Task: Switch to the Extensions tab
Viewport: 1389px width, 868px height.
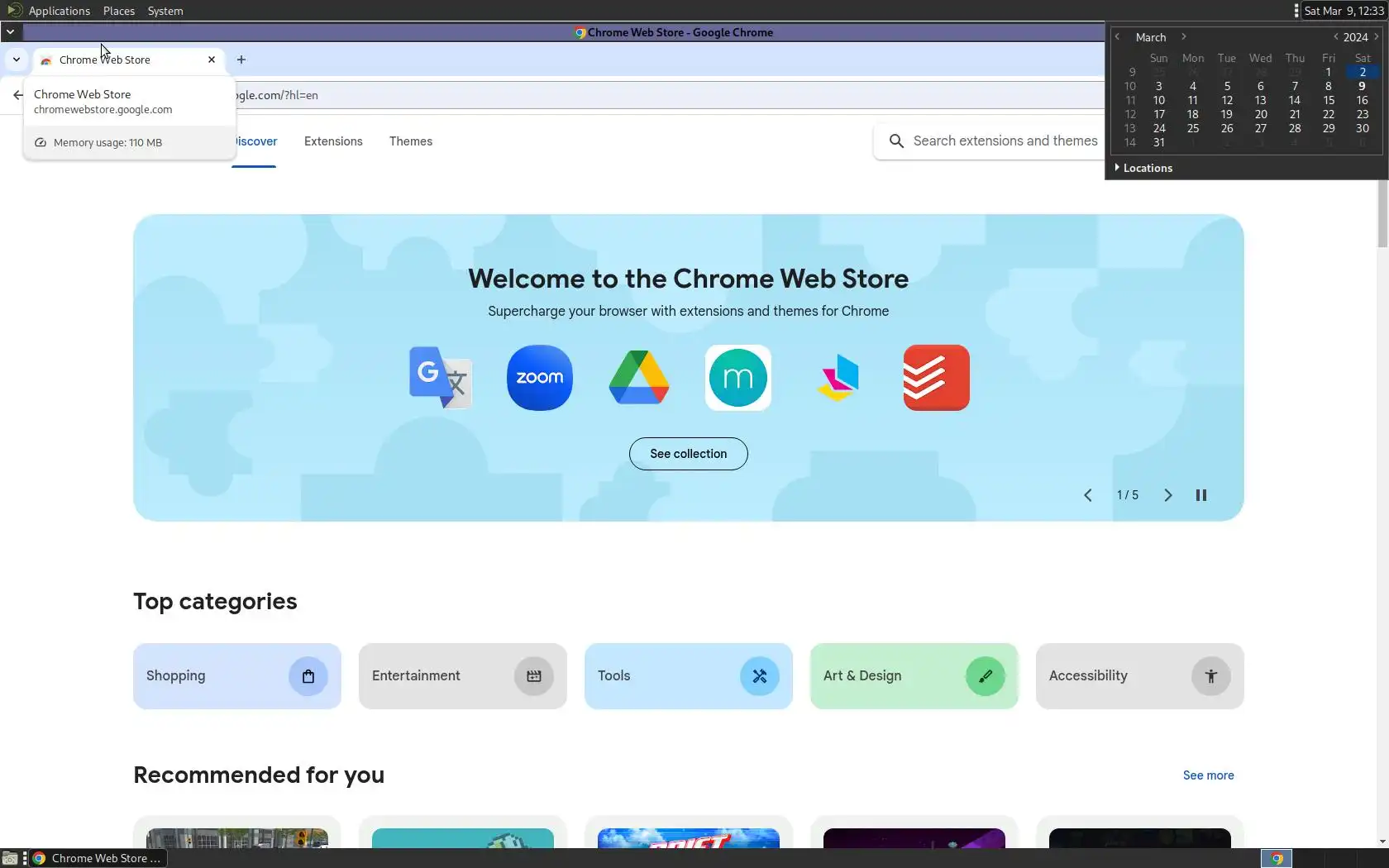Action: tap(333, 141)
